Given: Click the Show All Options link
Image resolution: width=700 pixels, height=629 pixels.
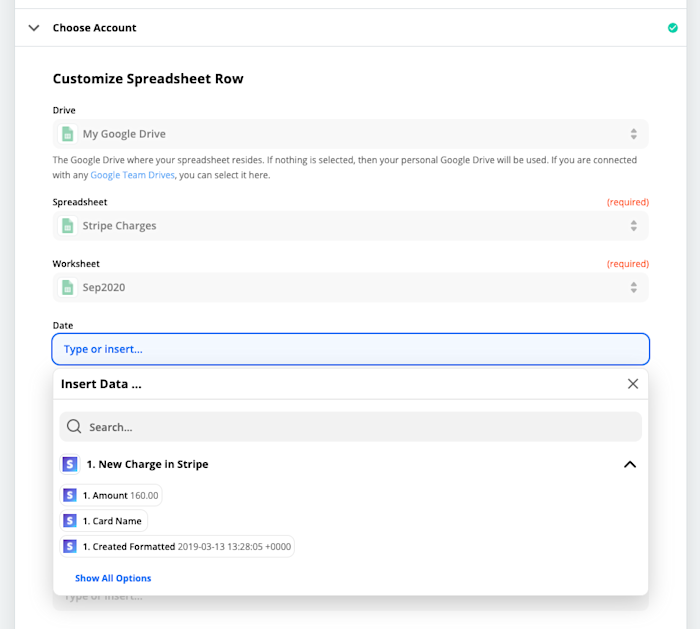Looking at the screenshot, I should point(113,578).
